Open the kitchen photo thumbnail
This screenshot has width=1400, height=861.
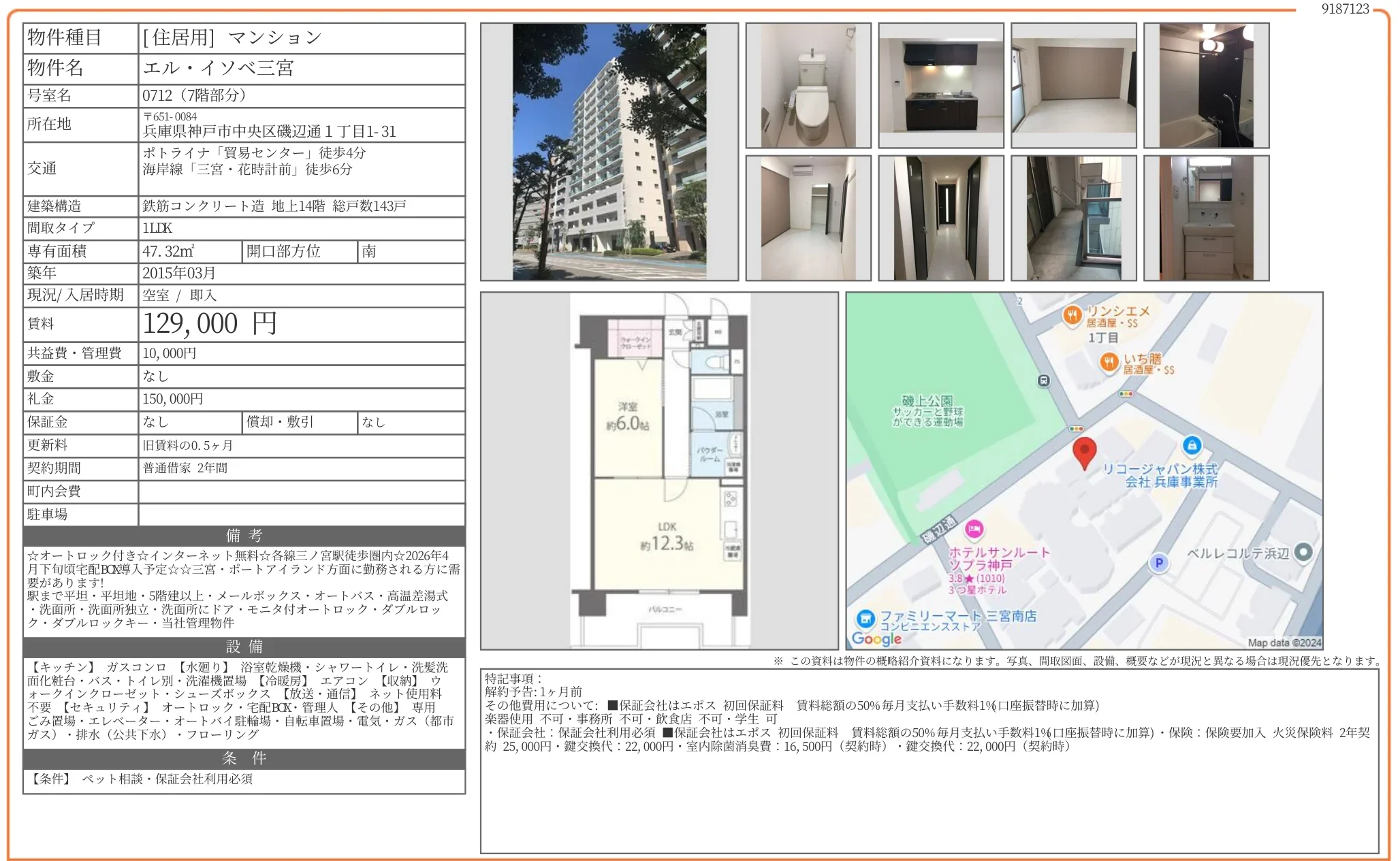click(940, 86)
